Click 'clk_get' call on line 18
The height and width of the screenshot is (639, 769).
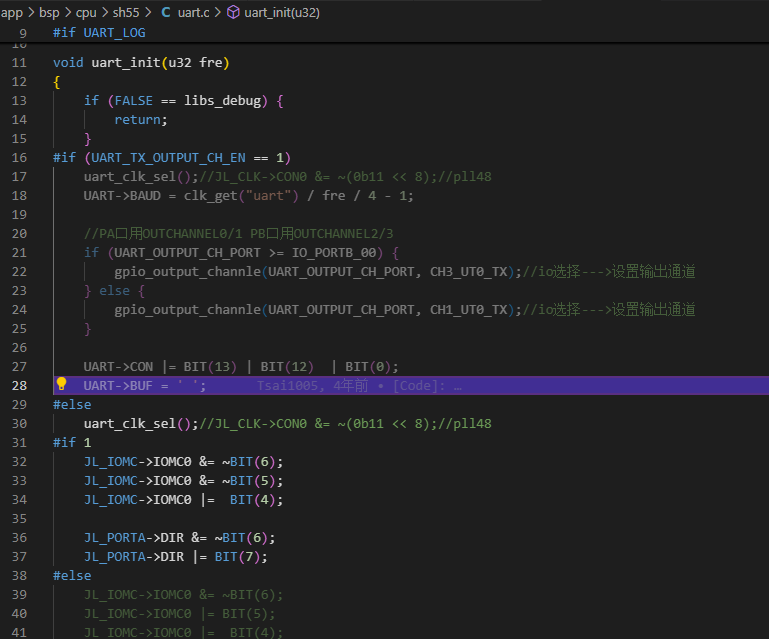[x=210, y=196]
